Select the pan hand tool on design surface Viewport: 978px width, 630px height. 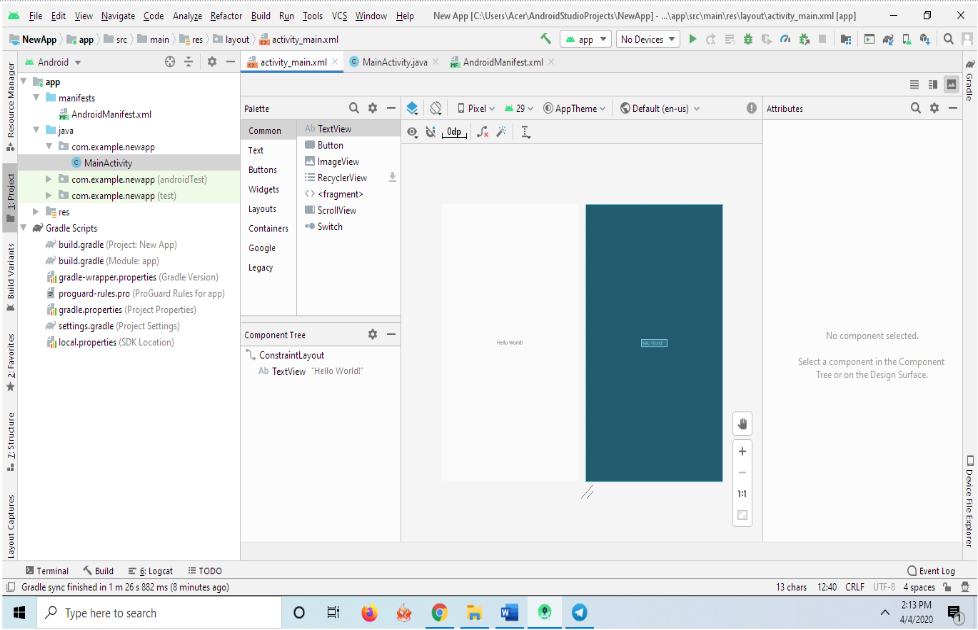742,423
